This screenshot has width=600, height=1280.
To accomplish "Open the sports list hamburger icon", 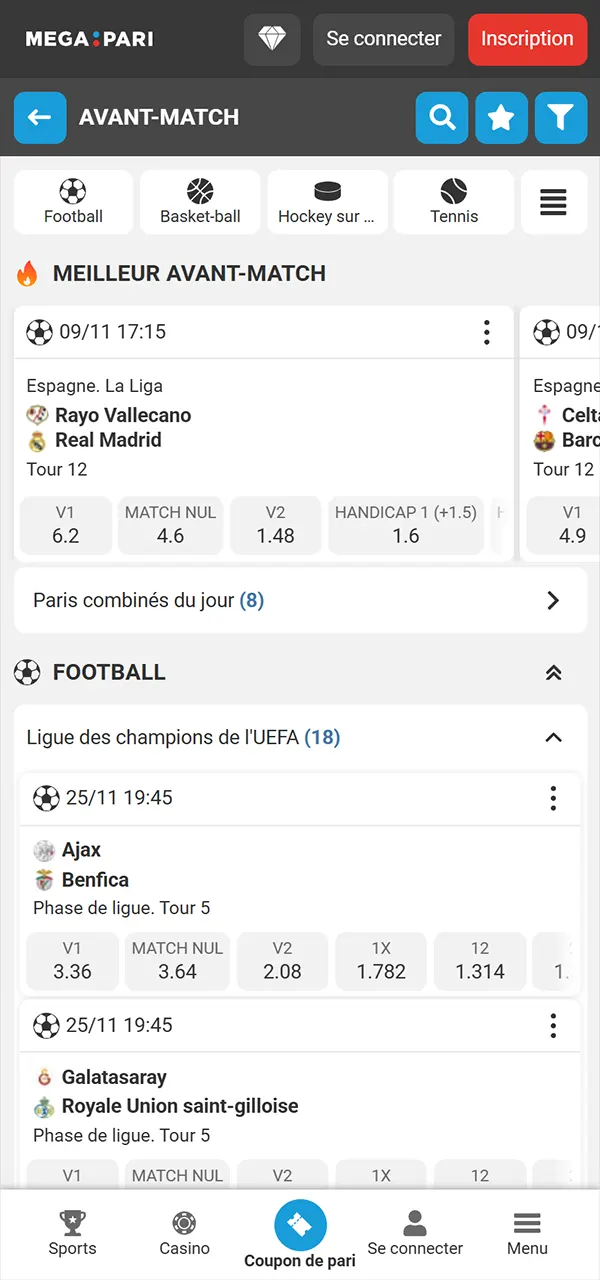I will (x=554, y=201).
